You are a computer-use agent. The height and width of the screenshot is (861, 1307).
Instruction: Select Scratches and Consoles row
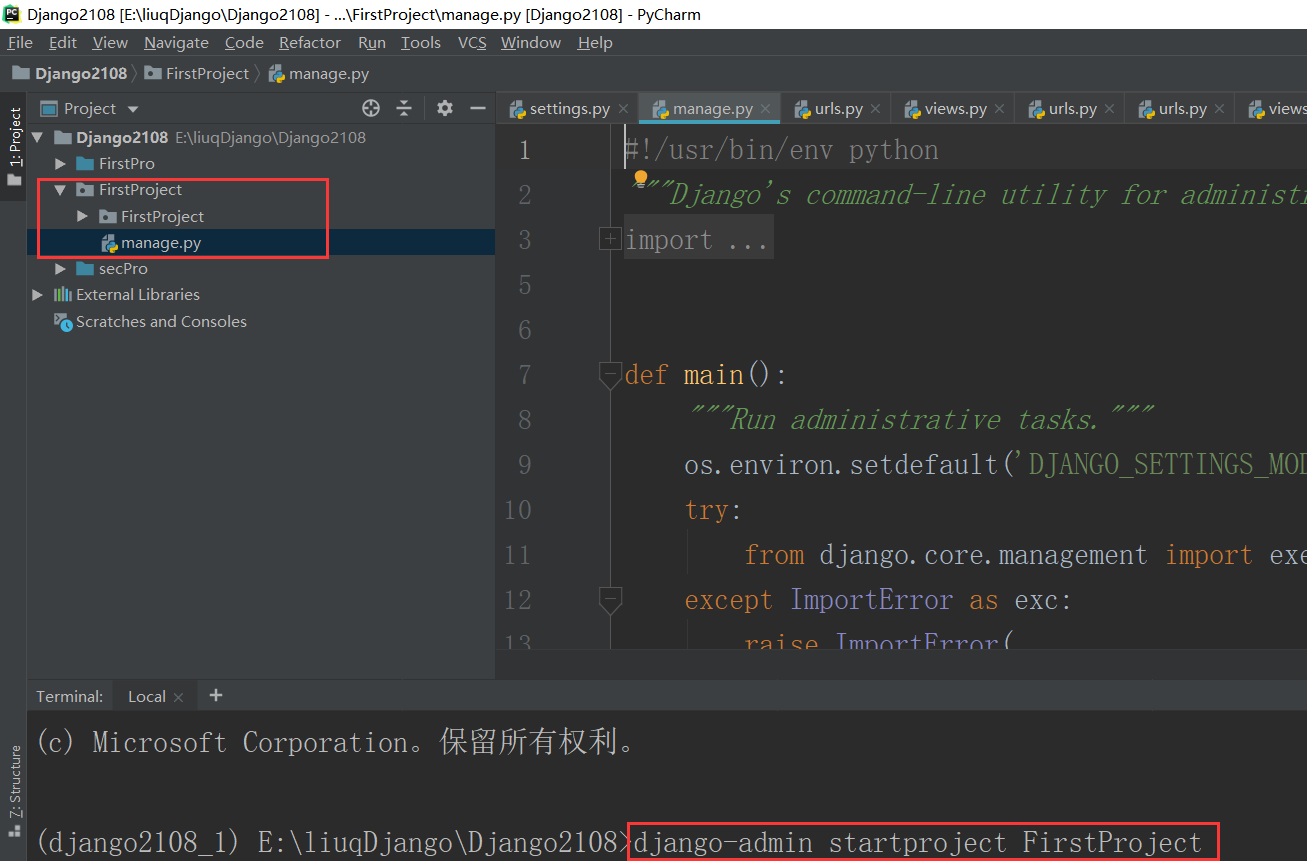tap(260, 322)
